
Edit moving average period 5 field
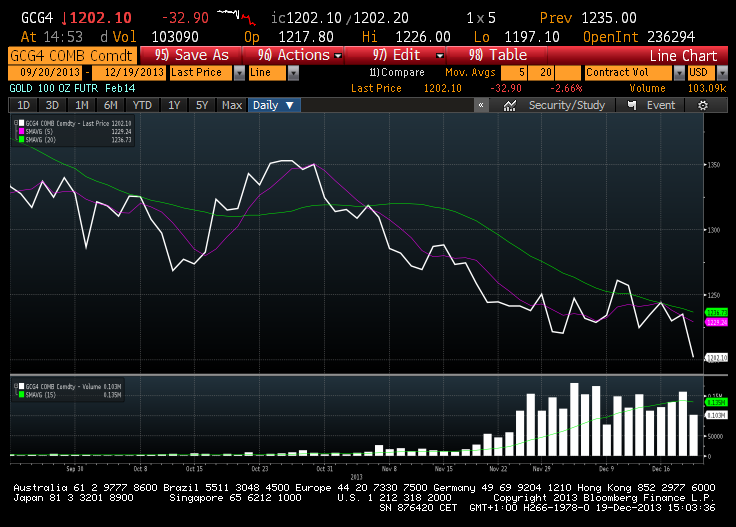(514, 73)
